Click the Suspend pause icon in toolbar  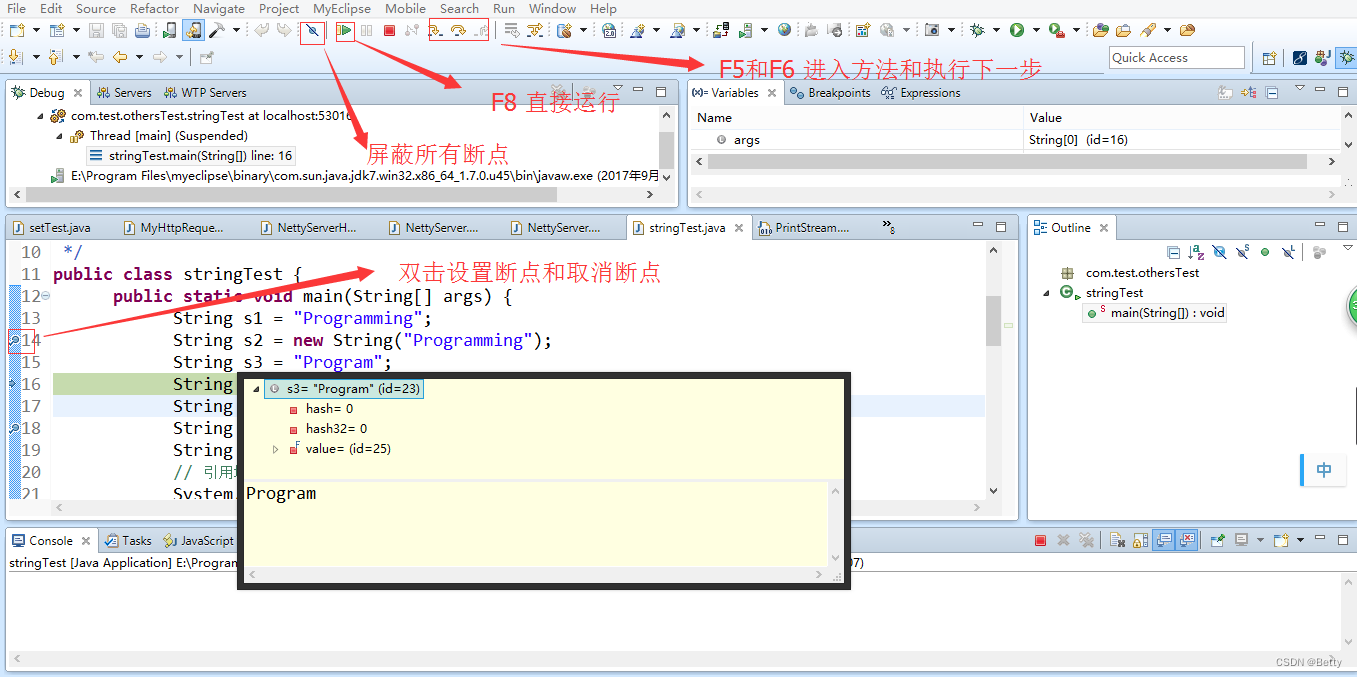(x=366, y=30)
